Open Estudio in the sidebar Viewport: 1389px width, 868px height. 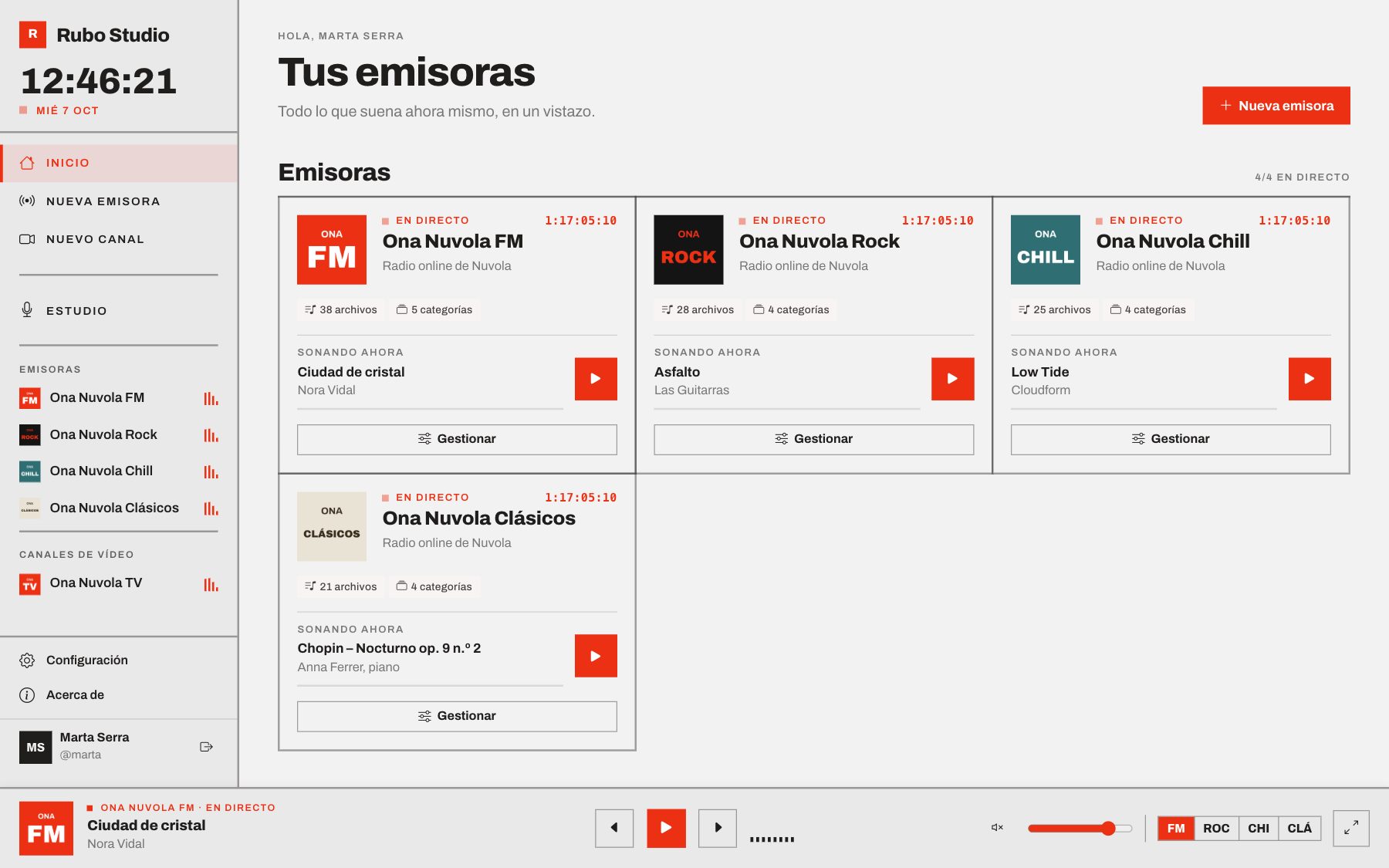(120, 310)
